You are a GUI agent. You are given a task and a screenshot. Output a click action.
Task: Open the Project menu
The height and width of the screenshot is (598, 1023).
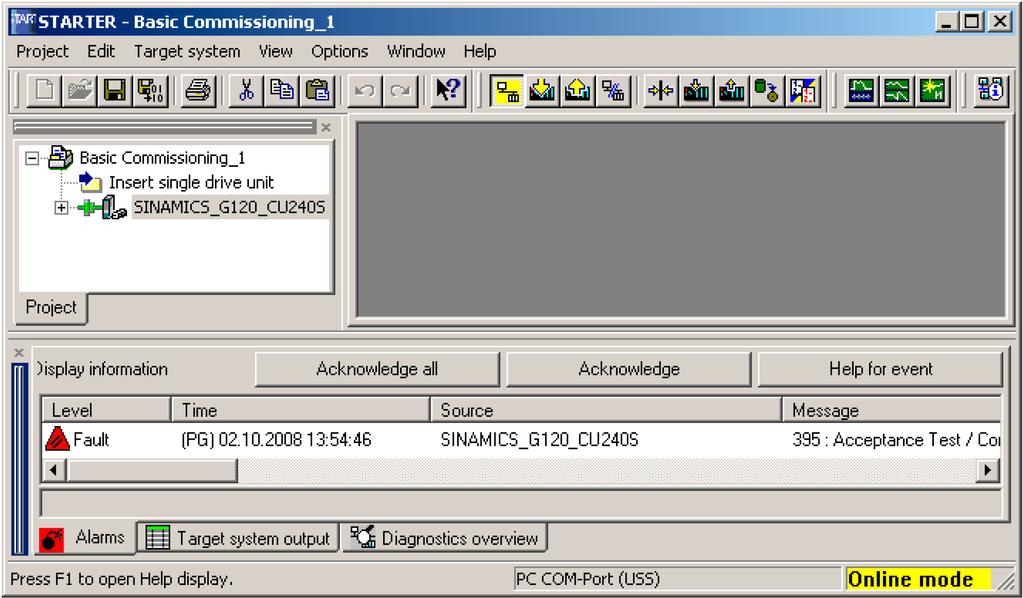tap(42, 51)
